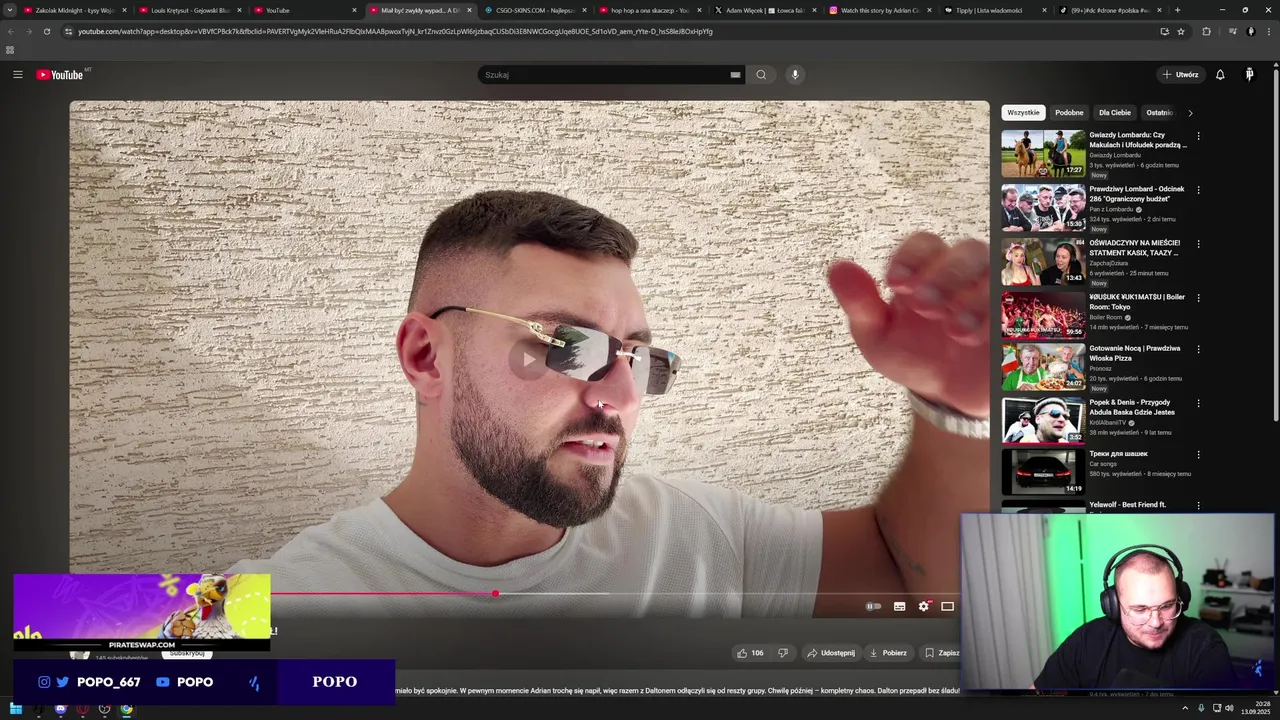
Task: Open more options for Prawdziwy Lombard video
Action: coord(1198,190)
